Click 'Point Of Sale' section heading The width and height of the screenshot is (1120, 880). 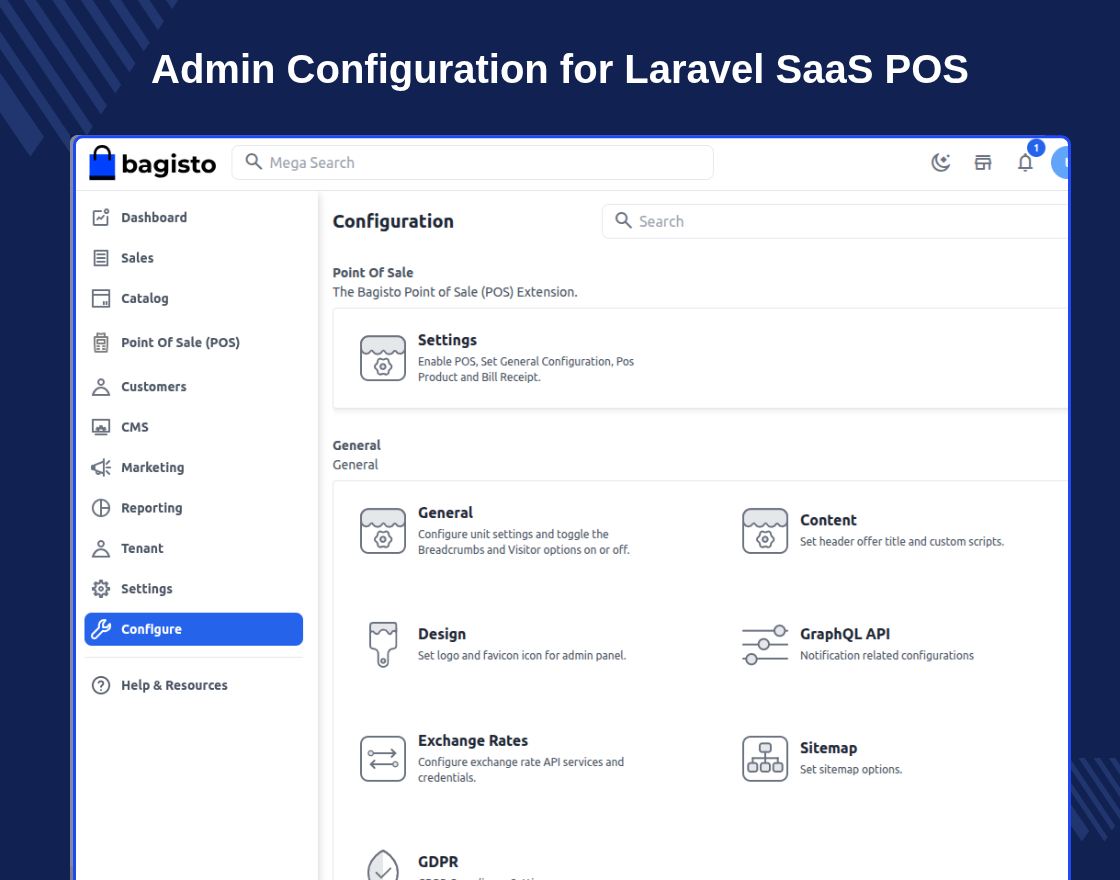coord(373,273)
